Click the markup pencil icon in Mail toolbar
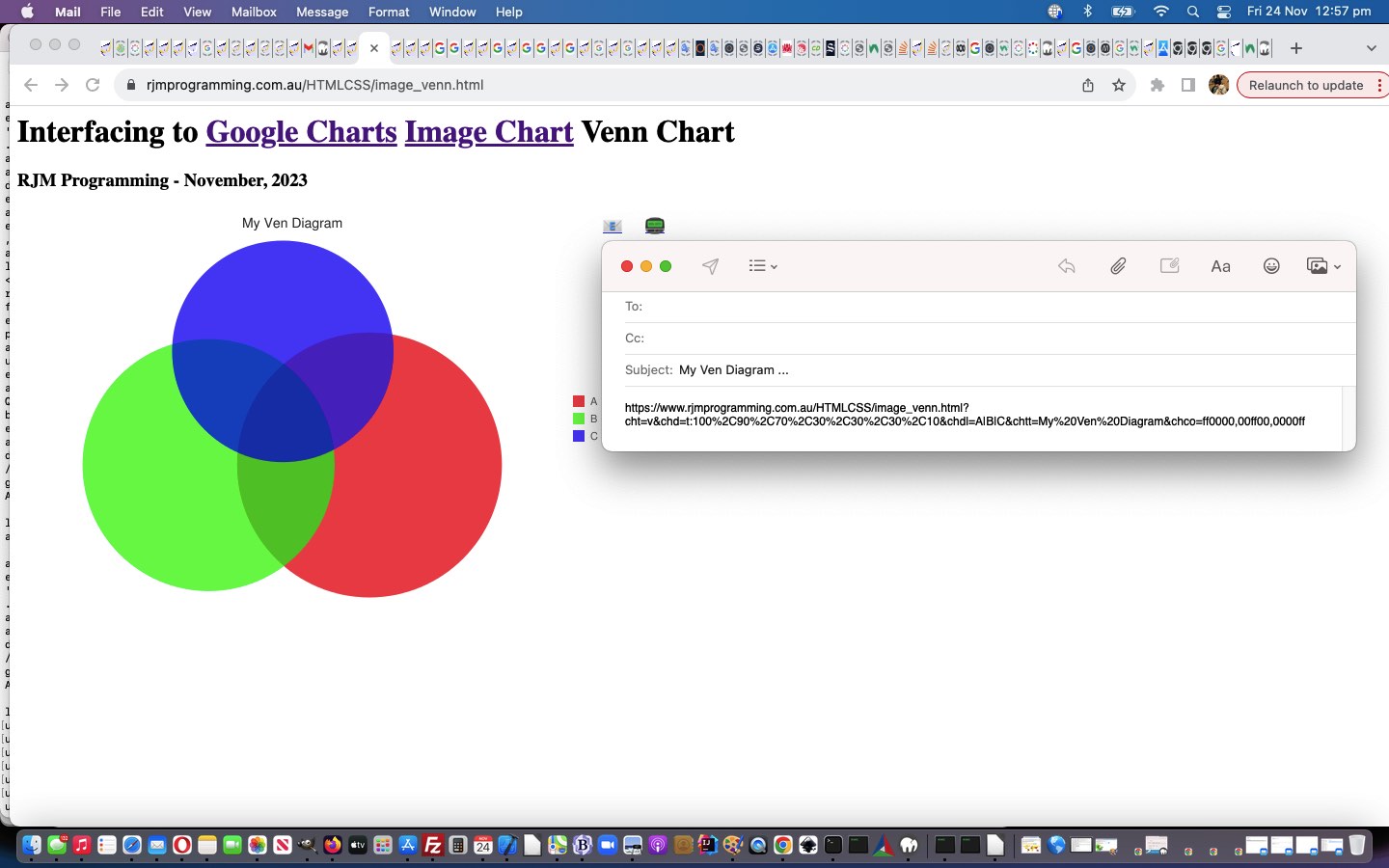Image resolution: width=1389 pixels, height=868 pixels. [1169, 266]
